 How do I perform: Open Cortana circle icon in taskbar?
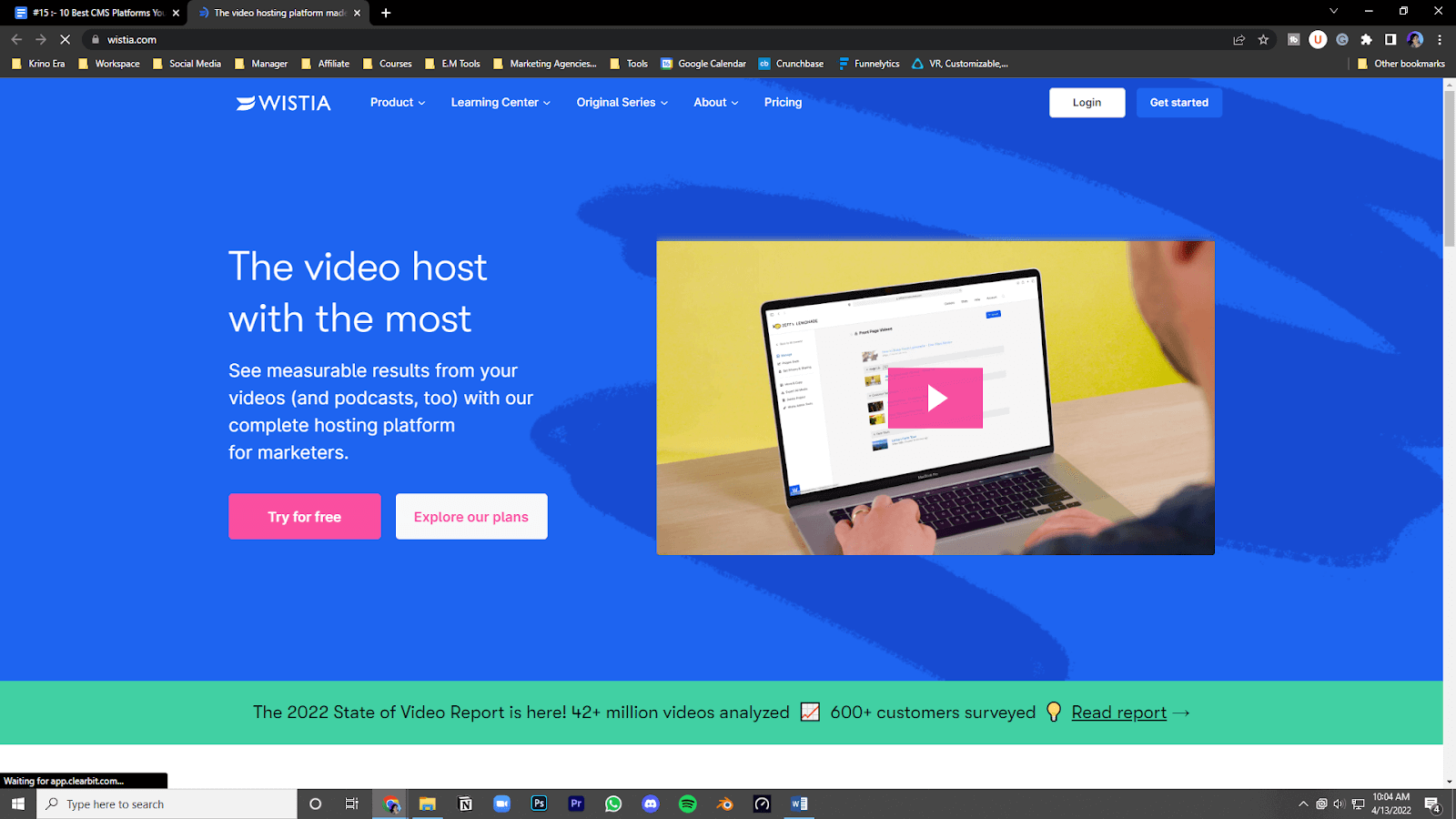316,804
